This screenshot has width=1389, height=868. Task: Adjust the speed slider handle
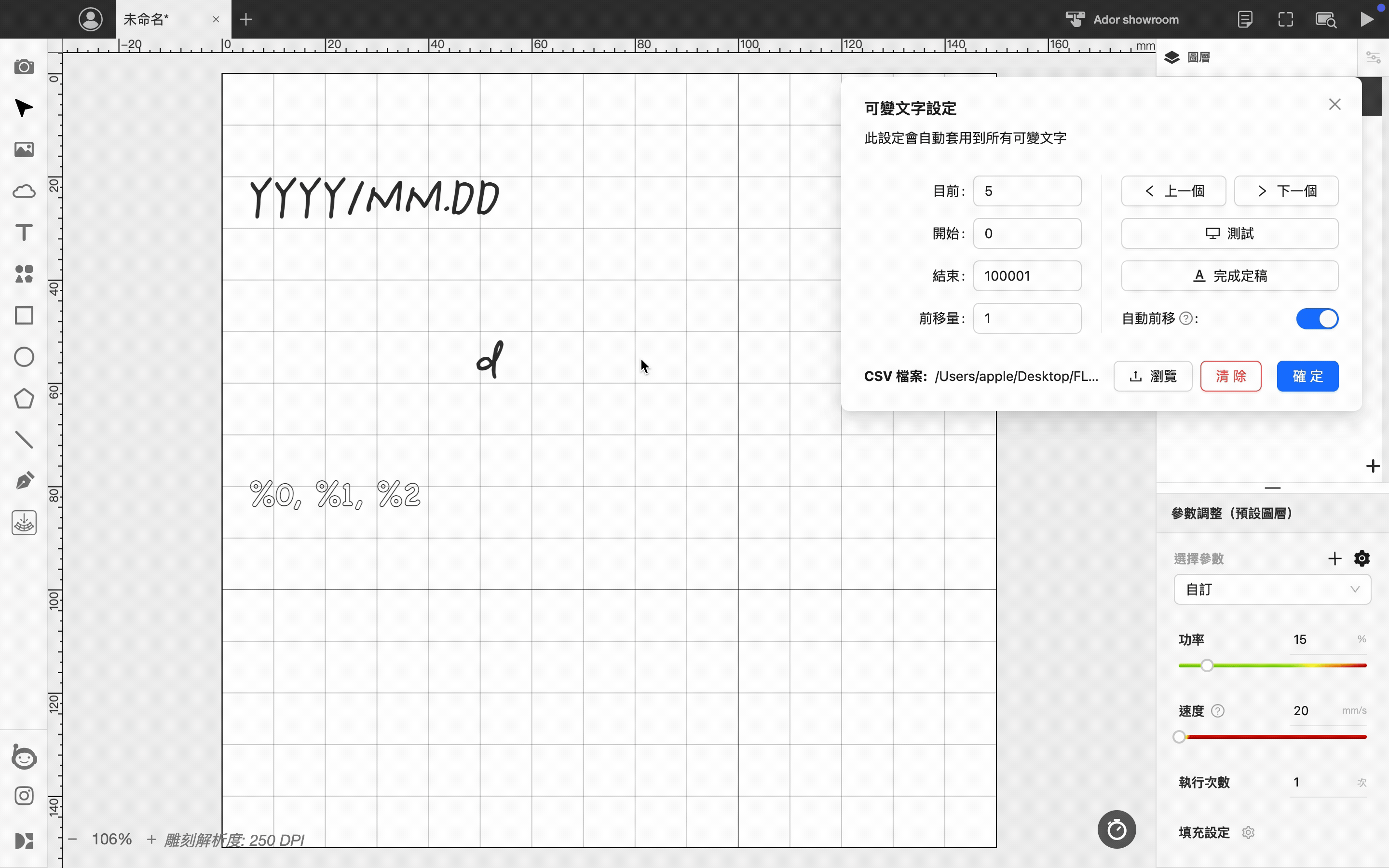[x=1179, y=736]
